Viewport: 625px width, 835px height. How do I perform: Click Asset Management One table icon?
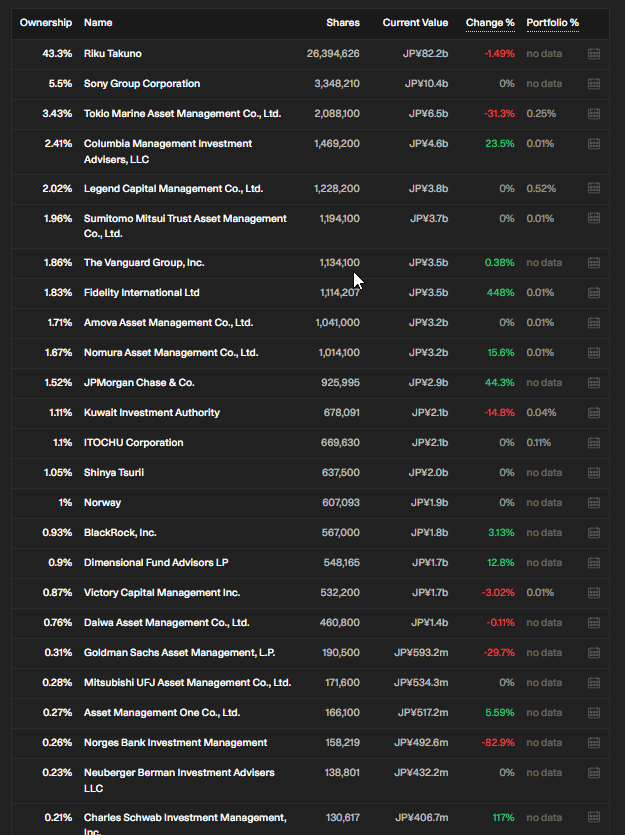[594, 713]
